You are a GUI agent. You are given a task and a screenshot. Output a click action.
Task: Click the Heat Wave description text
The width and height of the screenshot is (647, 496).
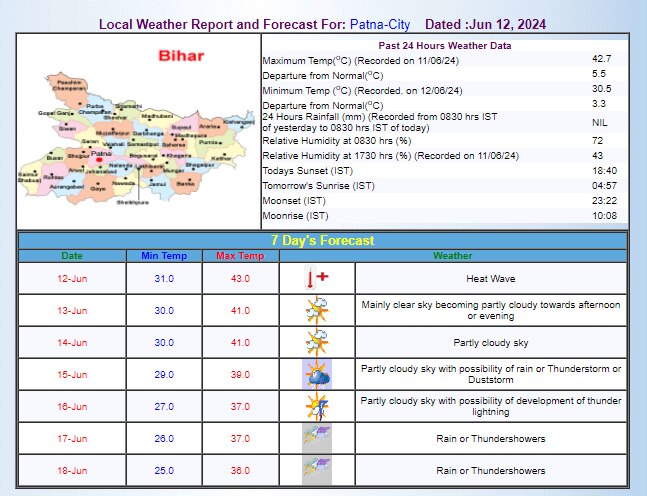(x=490, y=279)
